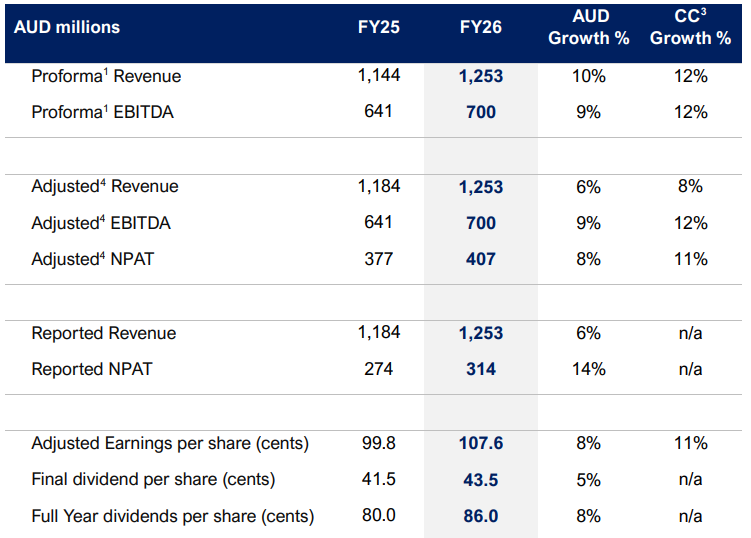The image size is (751, 538).
Task: Click Full Year dividends AUD growth 8%
Action: pos(589,516)
